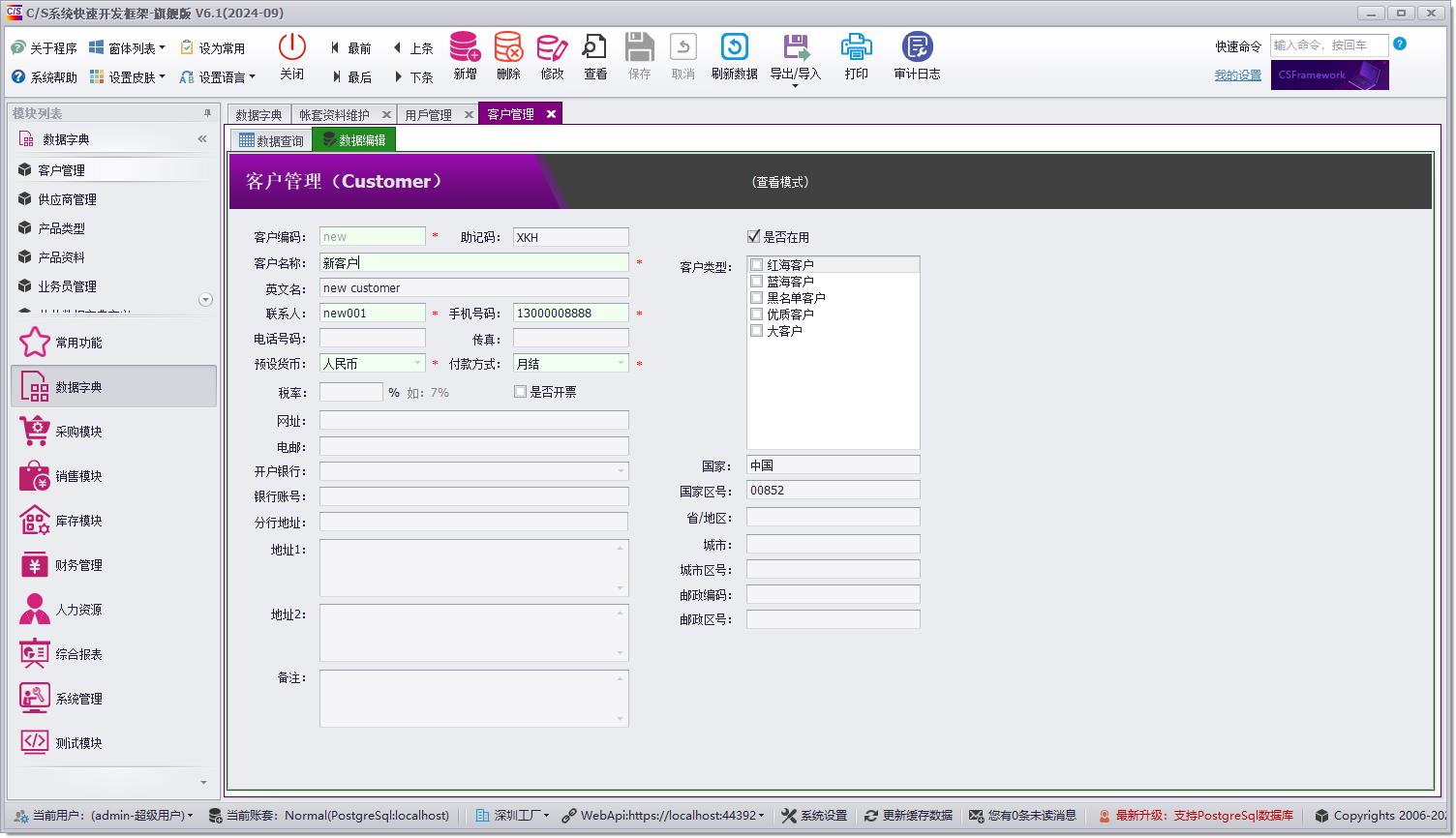
Task: Open the 我的设置 link
Action: pos(1236,75)
